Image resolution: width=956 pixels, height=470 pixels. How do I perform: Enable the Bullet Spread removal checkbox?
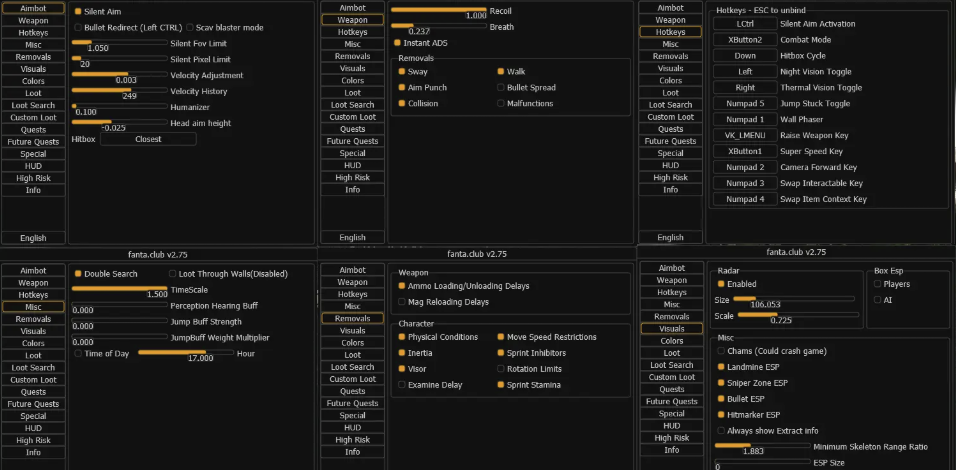(500, 88)
